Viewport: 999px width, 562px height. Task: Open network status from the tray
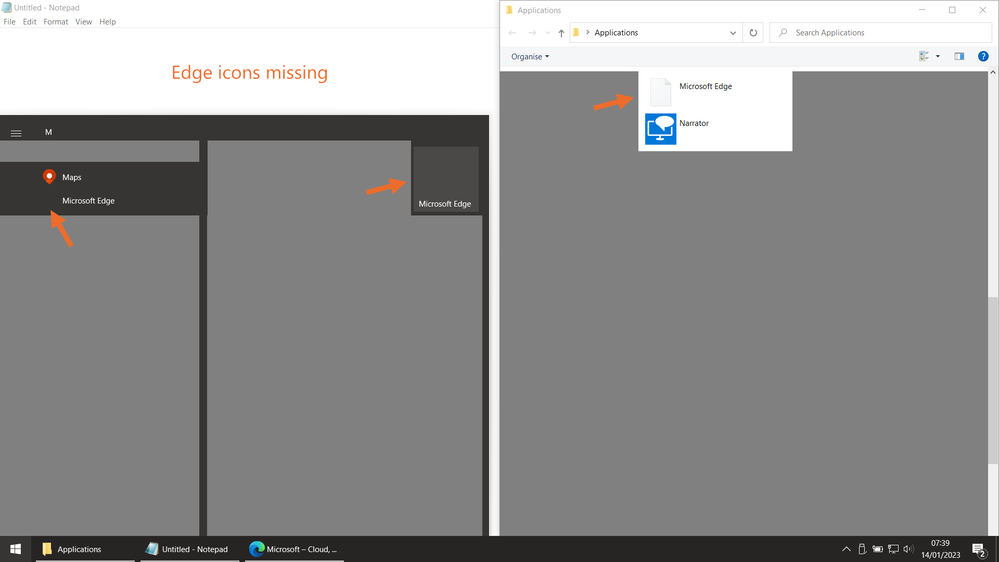click(x=894, y=549)
